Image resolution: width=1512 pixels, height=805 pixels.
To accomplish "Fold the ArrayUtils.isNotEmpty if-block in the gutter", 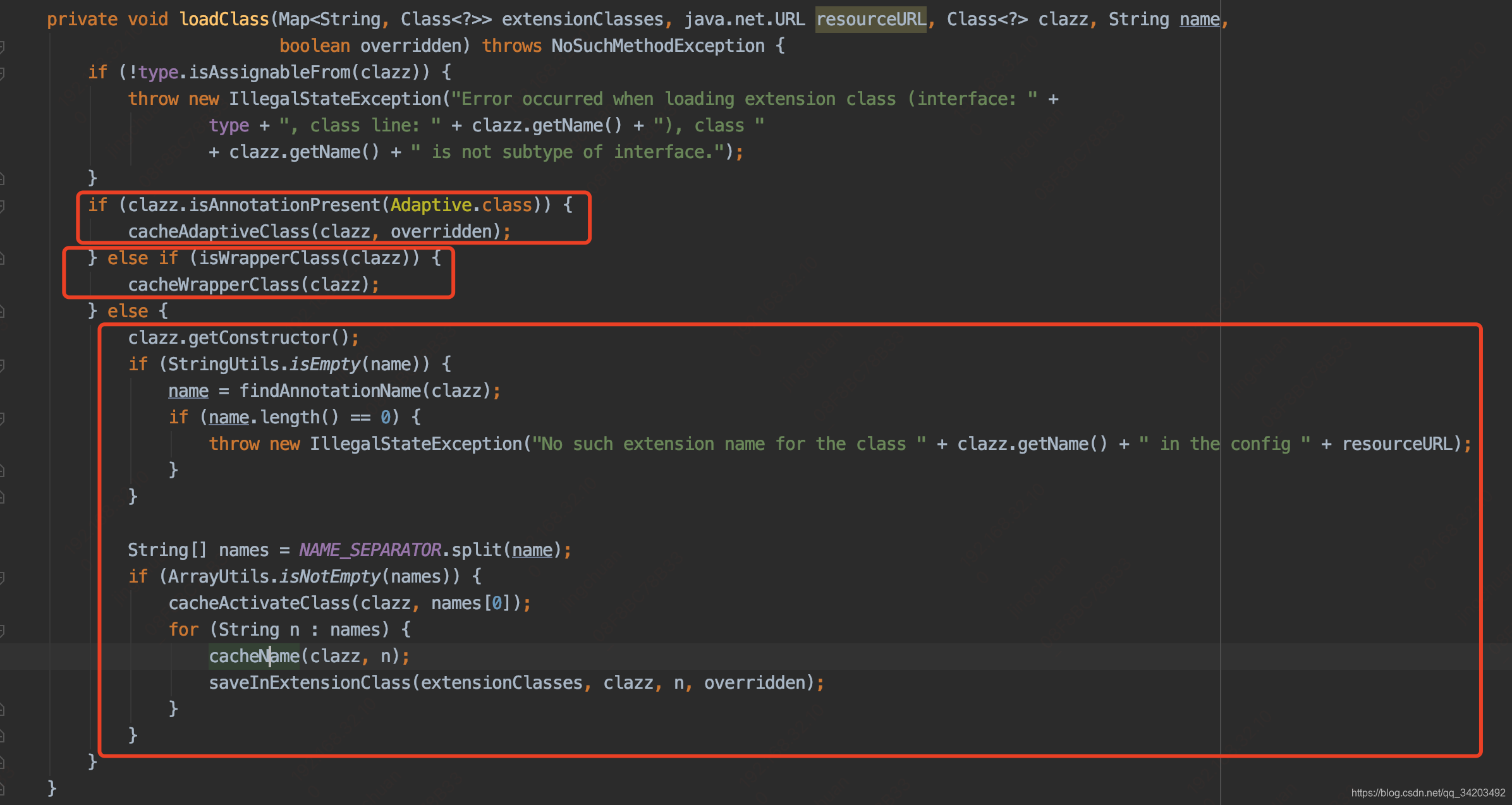I will coord(2,578).
